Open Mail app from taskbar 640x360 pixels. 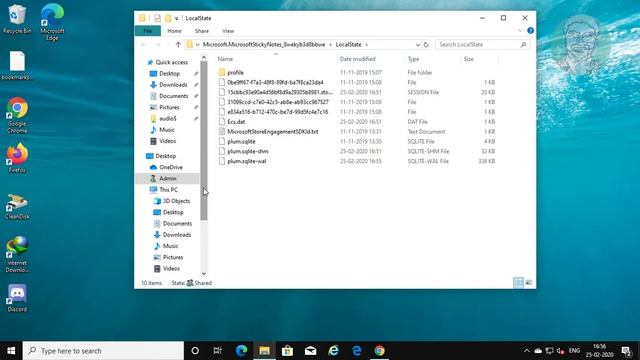pyautogui.click(x=311, y=351)
